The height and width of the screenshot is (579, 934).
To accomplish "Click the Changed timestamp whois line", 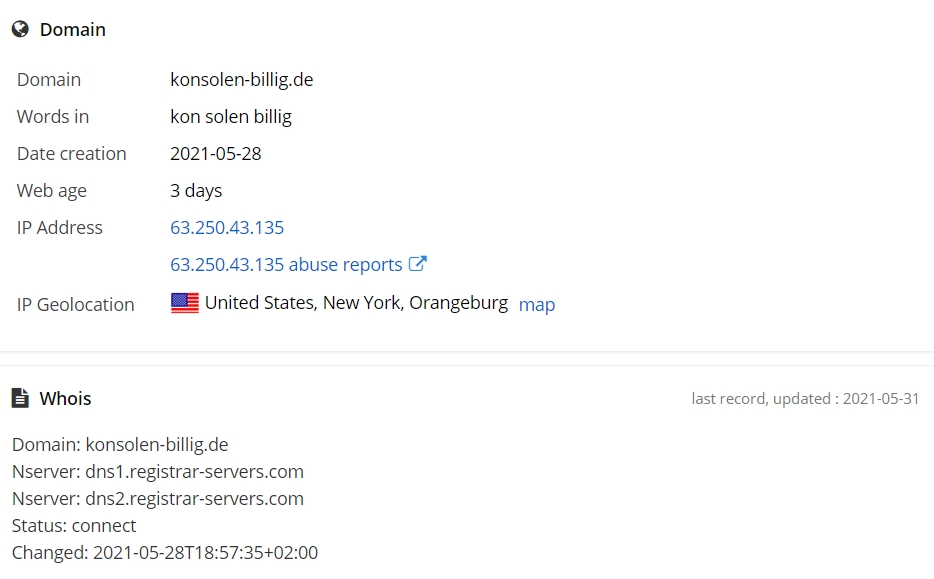I will 165,553.
